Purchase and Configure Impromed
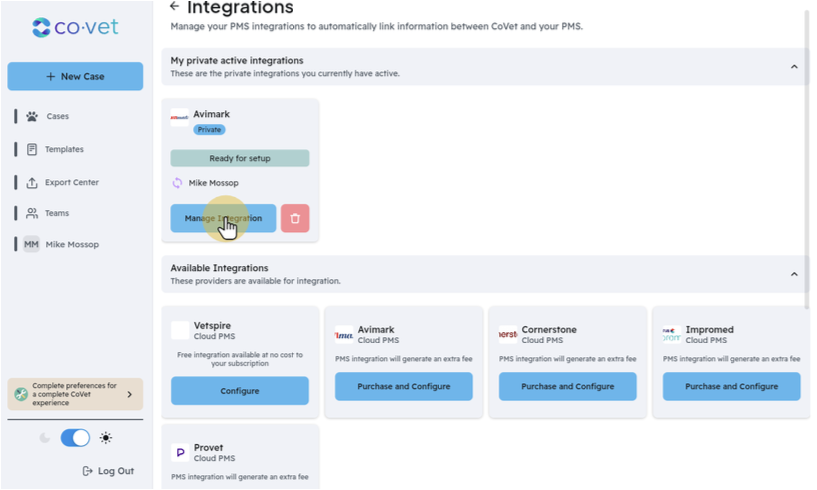Image resolution: width=817 pixels, height=490 pixels. (x=732, y=387)
